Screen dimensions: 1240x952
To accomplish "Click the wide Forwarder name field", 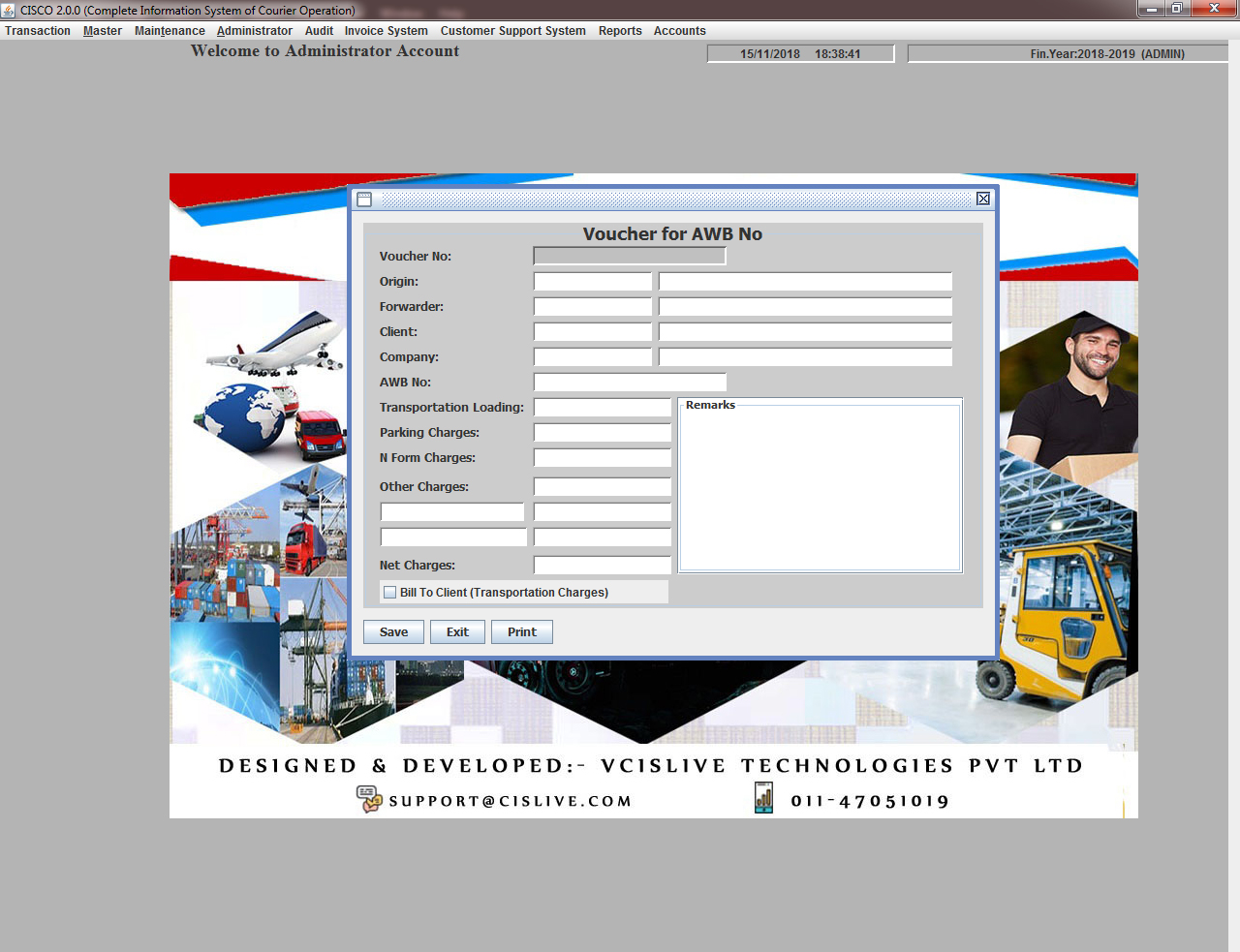I will pyautogui.click(x=805, y=307).
